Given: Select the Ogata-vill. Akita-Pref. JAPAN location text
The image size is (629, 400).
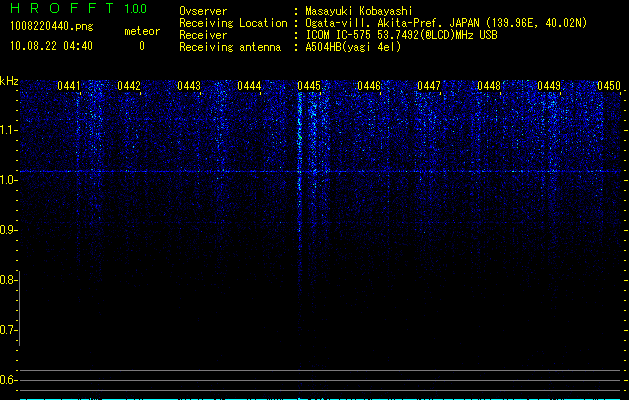Looking at the screenshot, I should (446, 24).
